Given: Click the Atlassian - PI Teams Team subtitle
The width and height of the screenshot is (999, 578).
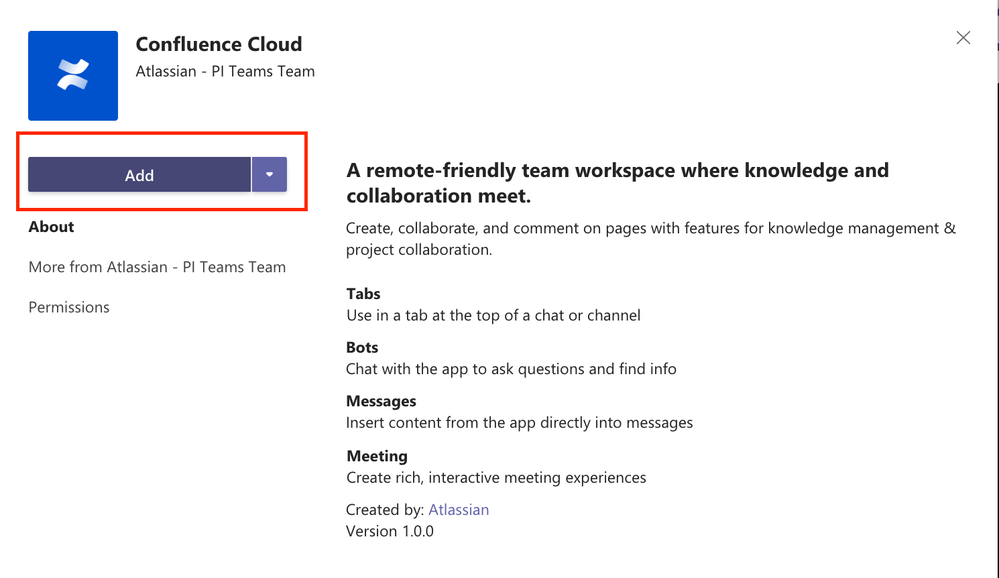Looking at the screenshot, I should [x=225, y=71].
